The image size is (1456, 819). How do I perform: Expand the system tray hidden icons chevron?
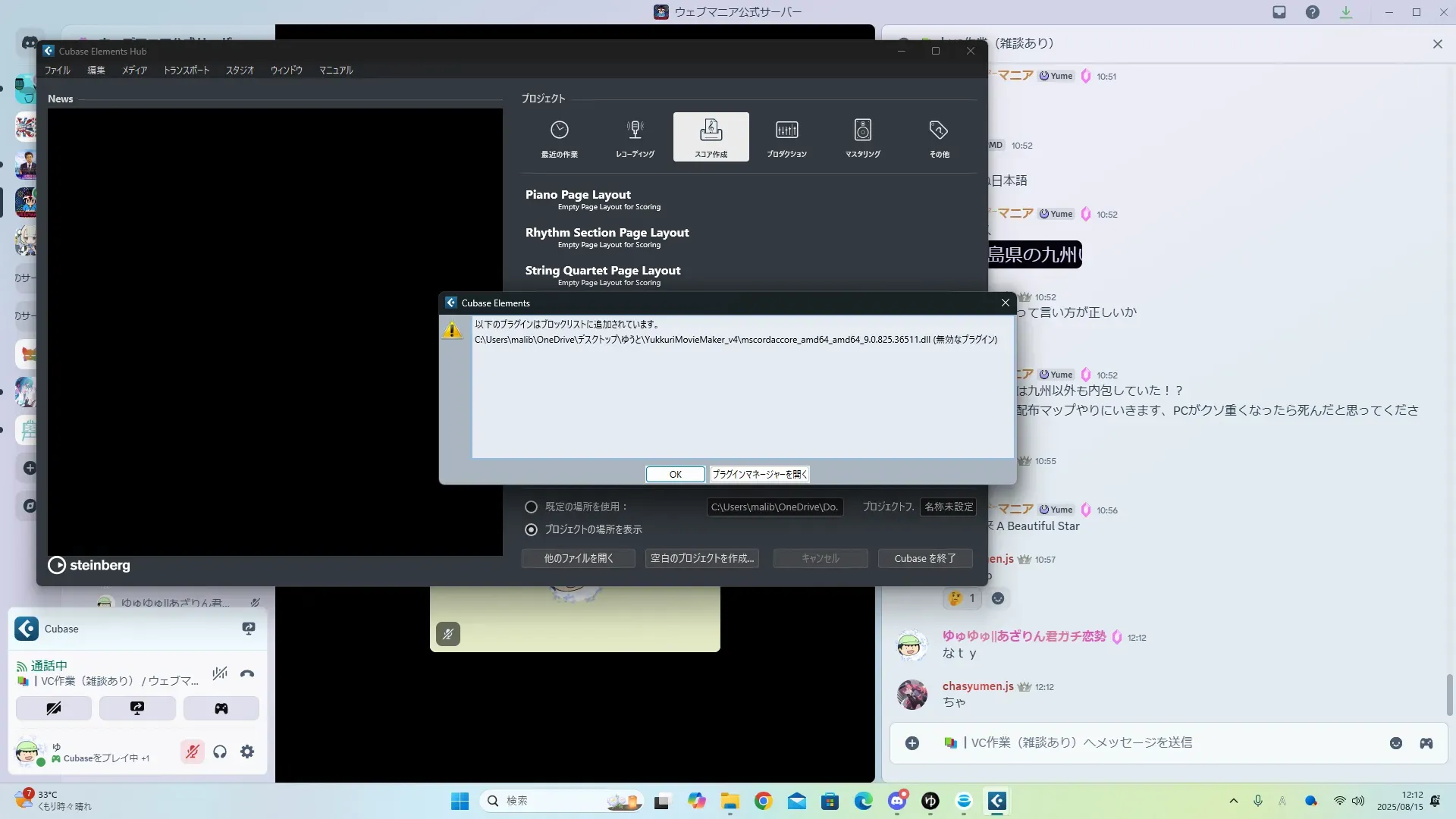click(1233, 801)
